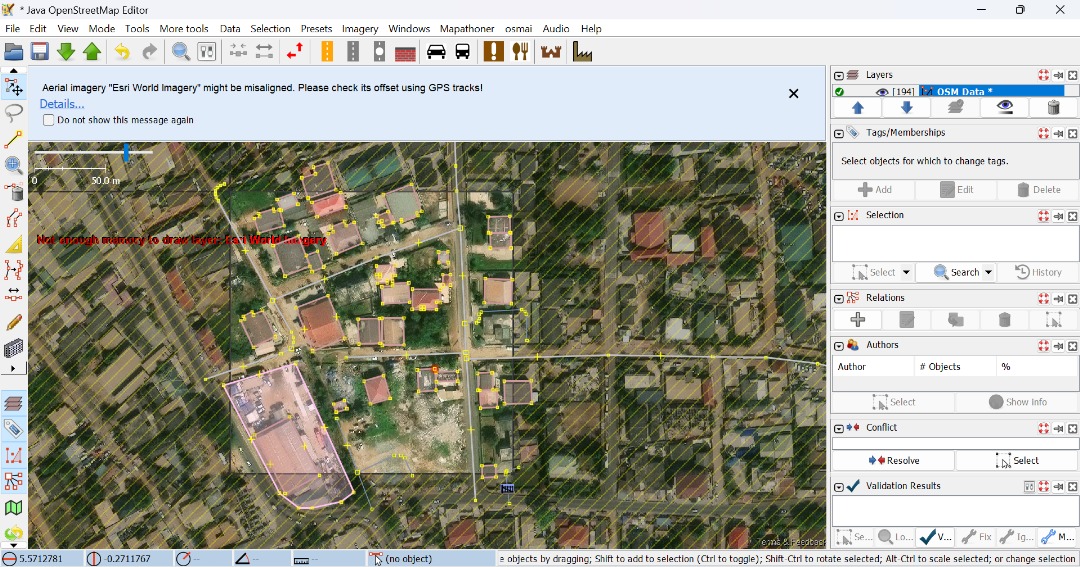The width and height of the screenshot is (1080, 567).
Task: Click the red arrows reverse/swap icon
Action: 295,52
